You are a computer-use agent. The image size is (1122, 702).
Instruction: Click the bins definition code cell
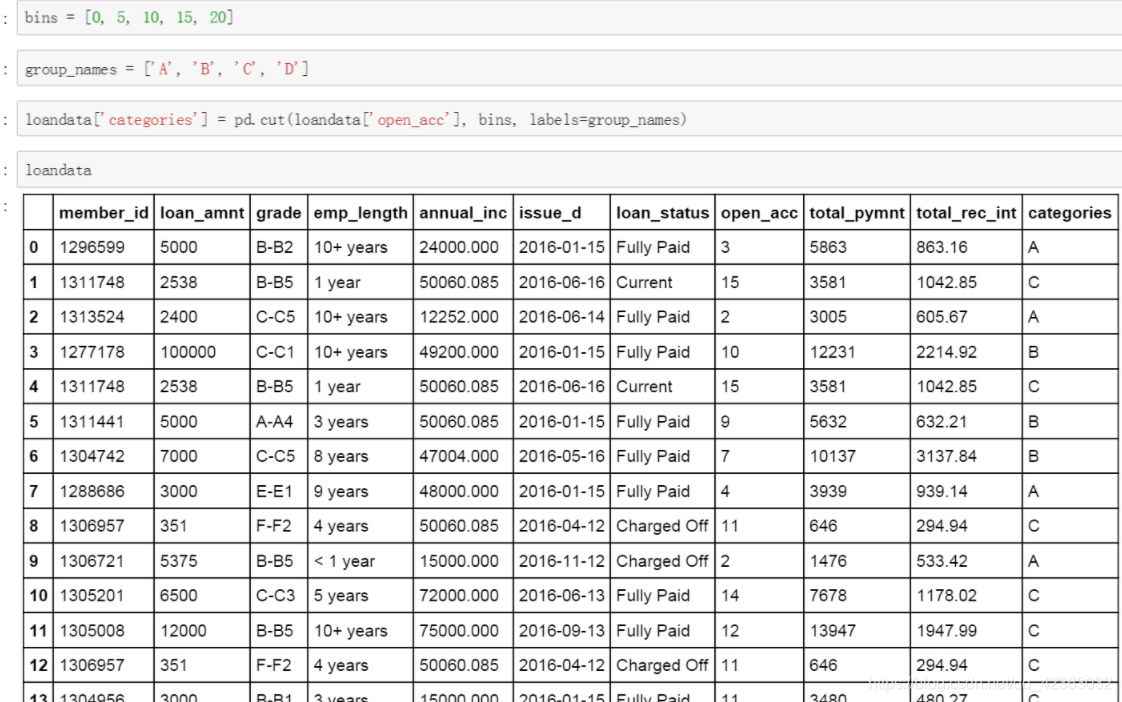pos(570,17)
